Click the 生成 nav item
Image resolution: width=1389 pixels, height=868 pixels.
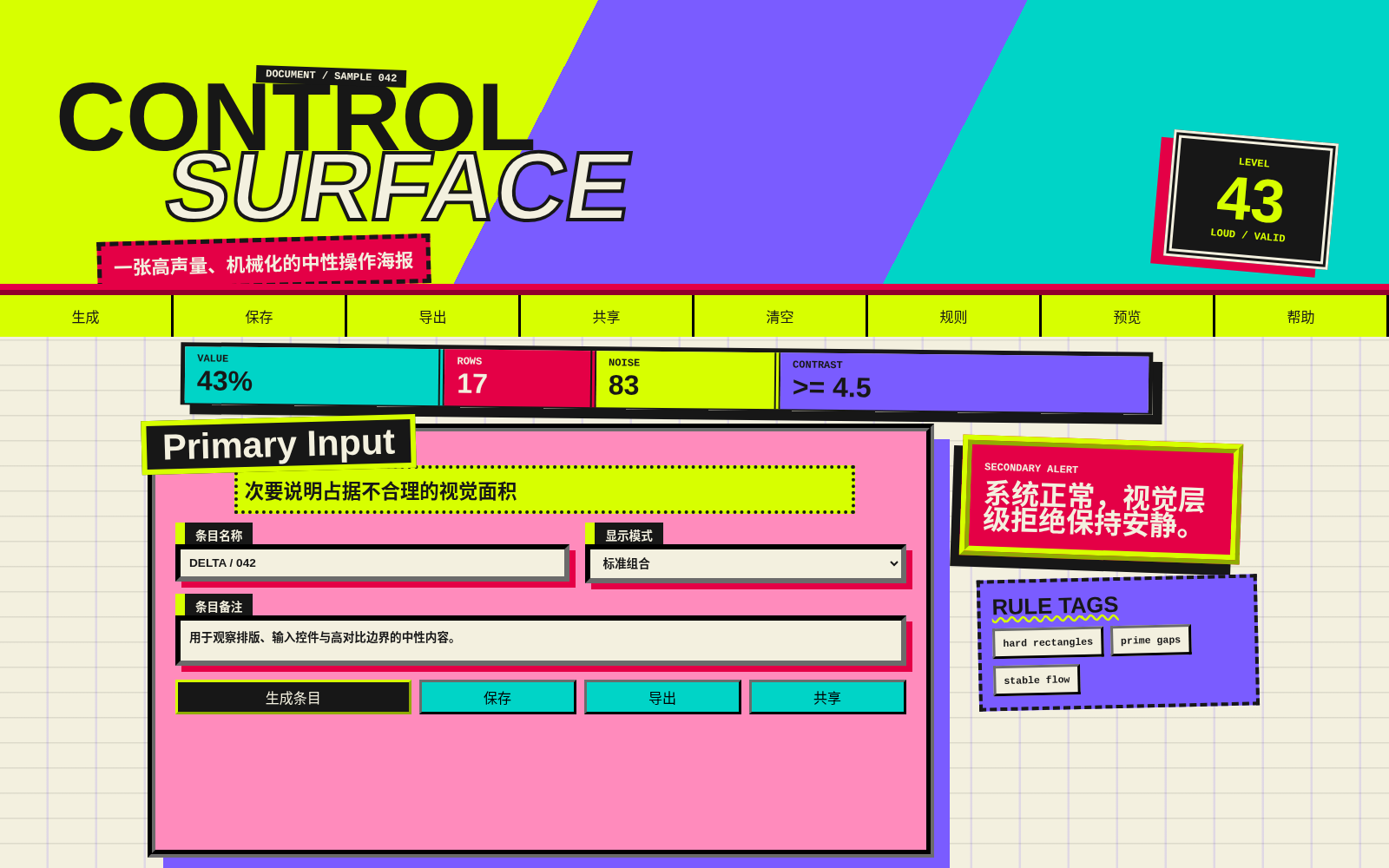pyautogui.click(x=86, y=316)
